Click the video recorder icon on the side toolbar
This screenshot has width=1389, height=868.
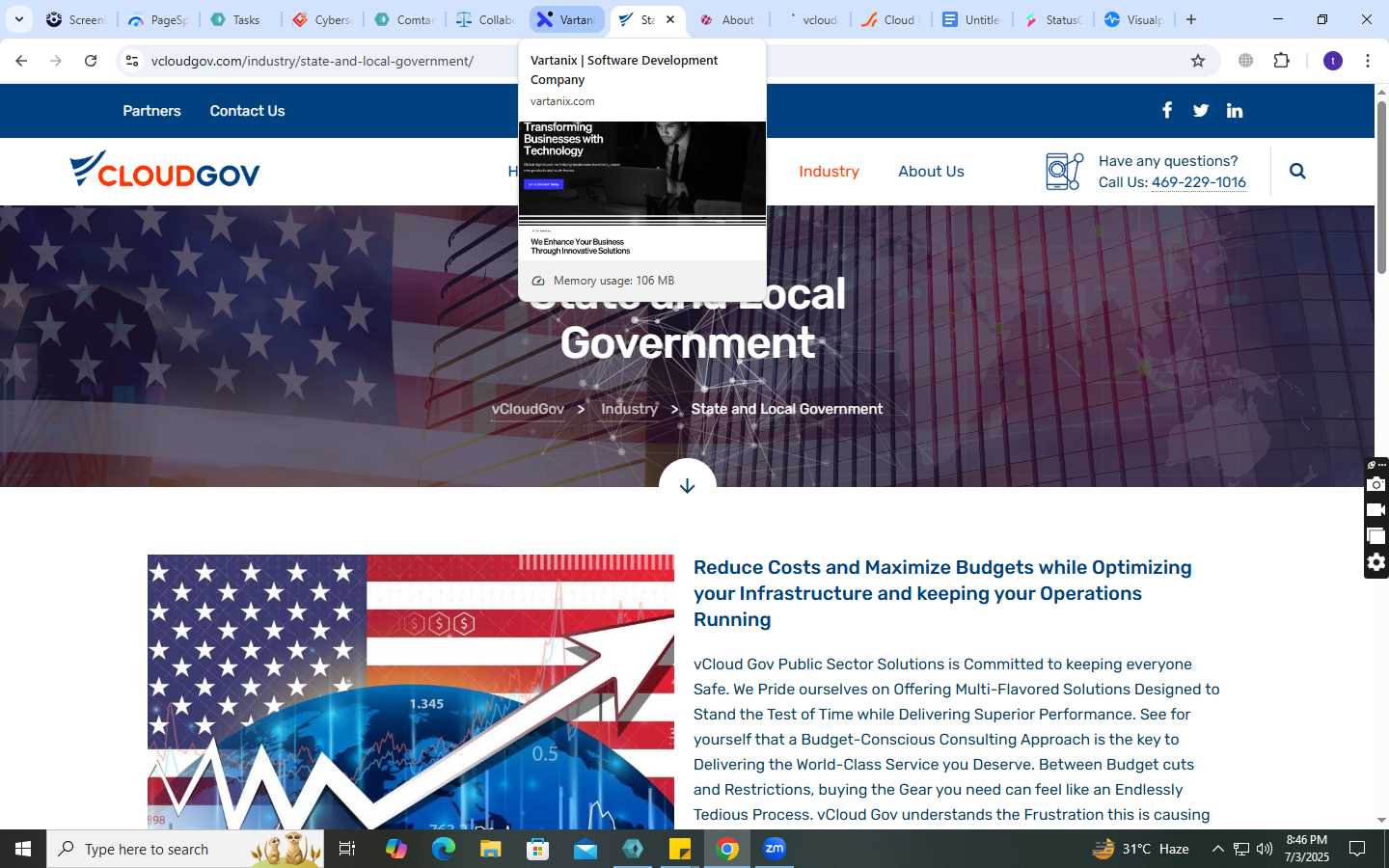point(1376,510)
